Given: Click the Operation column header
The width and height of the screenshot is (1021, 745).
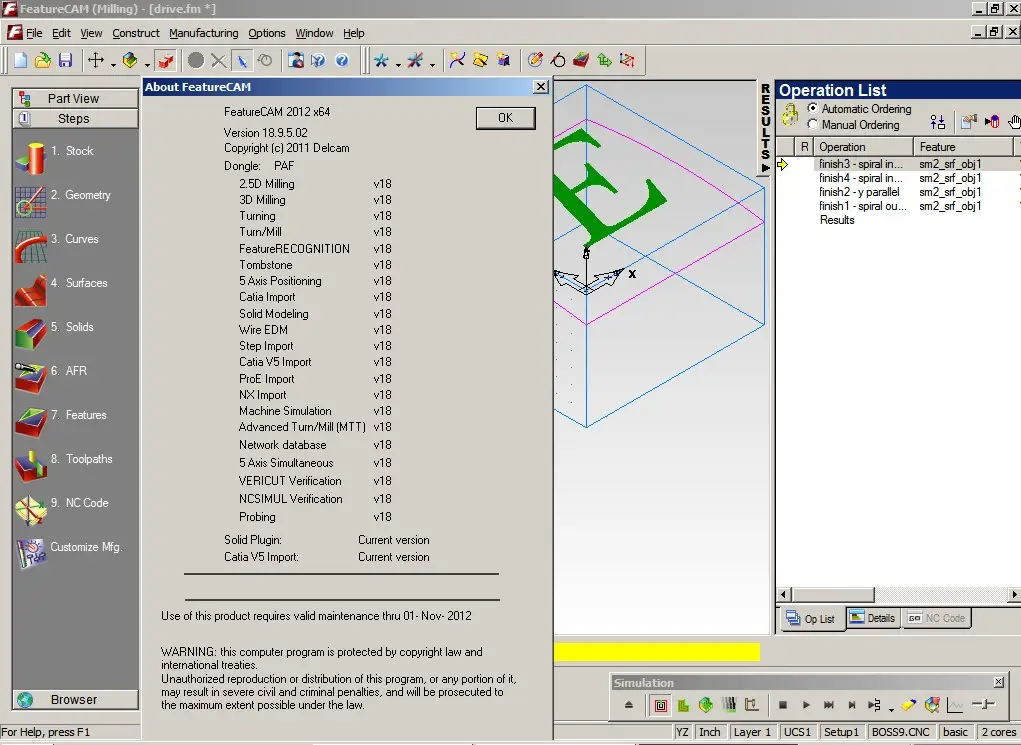Looking at the screenshot, I should (x=863, y=147).
